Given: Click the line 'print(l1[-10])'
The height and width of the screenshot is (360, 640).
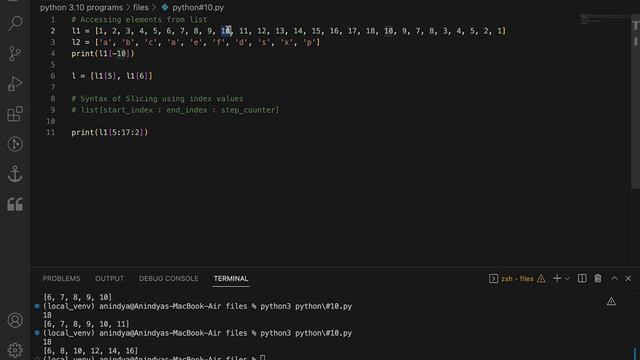Looking at the screenshot, I should click(x=103, y=53).
